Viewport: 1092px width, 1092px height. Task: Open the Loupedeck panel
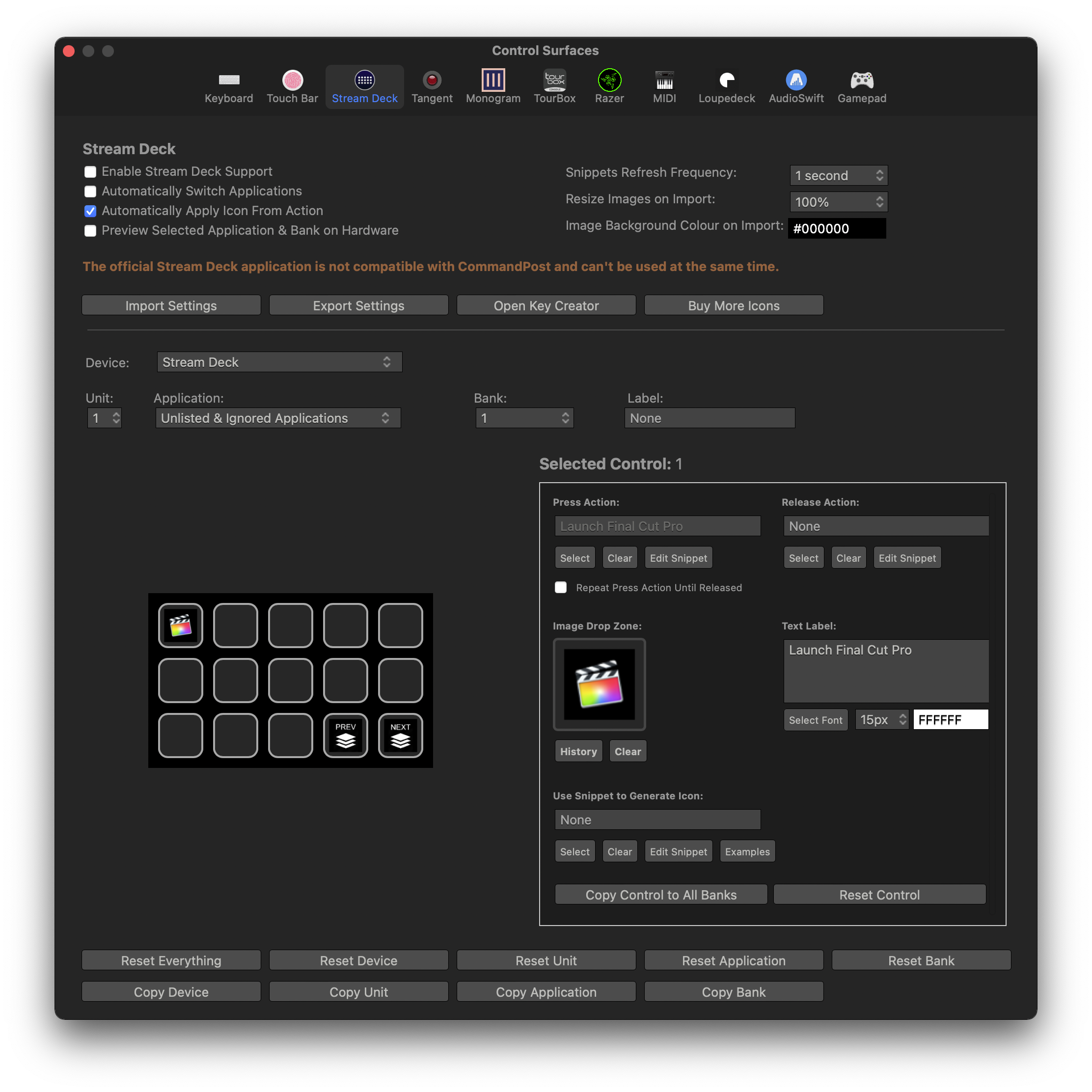click(726, 87)
